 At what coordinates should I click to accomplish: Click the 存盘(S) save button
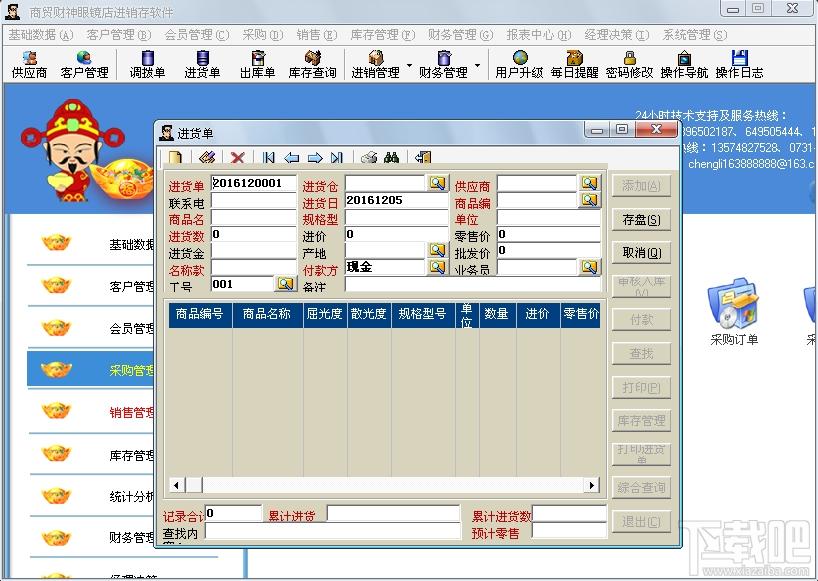pos(641,220)
